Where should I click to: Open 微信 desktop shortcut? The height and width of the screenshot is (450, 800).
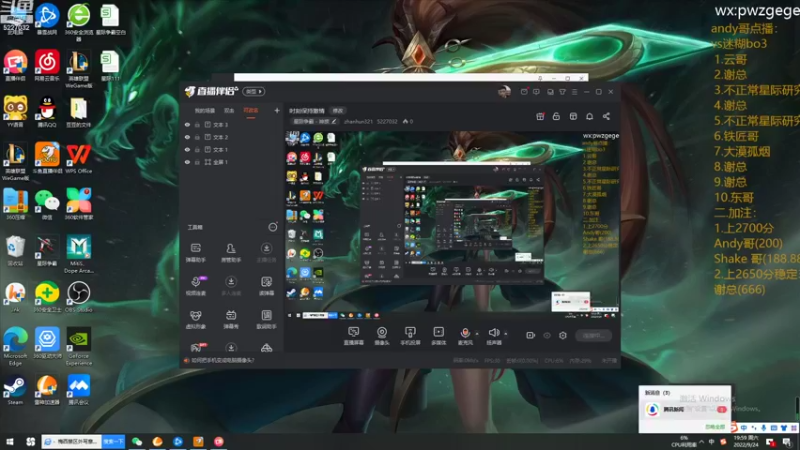pos(47,205)
